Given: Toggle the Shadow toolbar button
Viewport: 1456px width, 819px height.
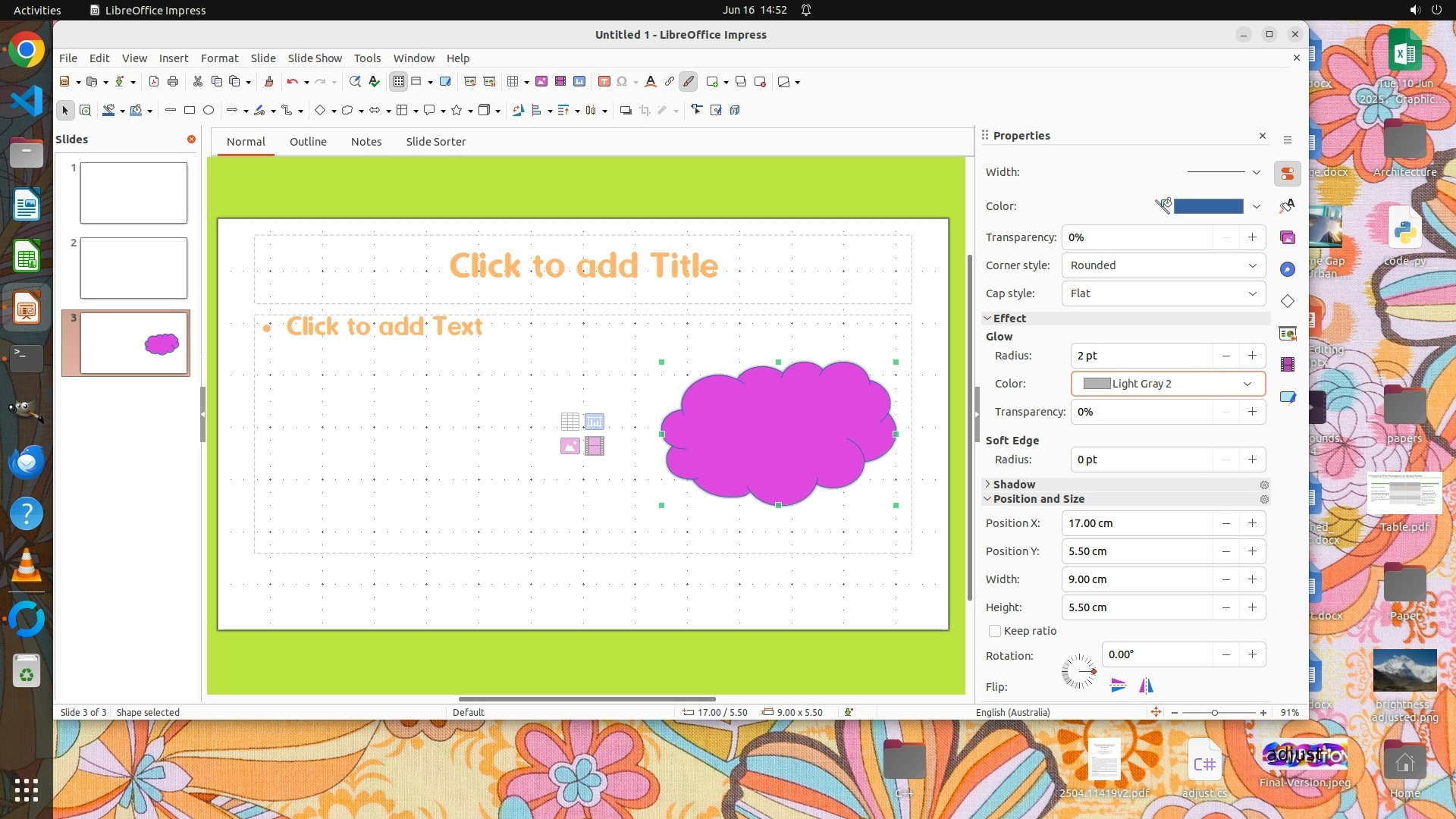Looking at the screenshot, I should click(x=626, y=111).
